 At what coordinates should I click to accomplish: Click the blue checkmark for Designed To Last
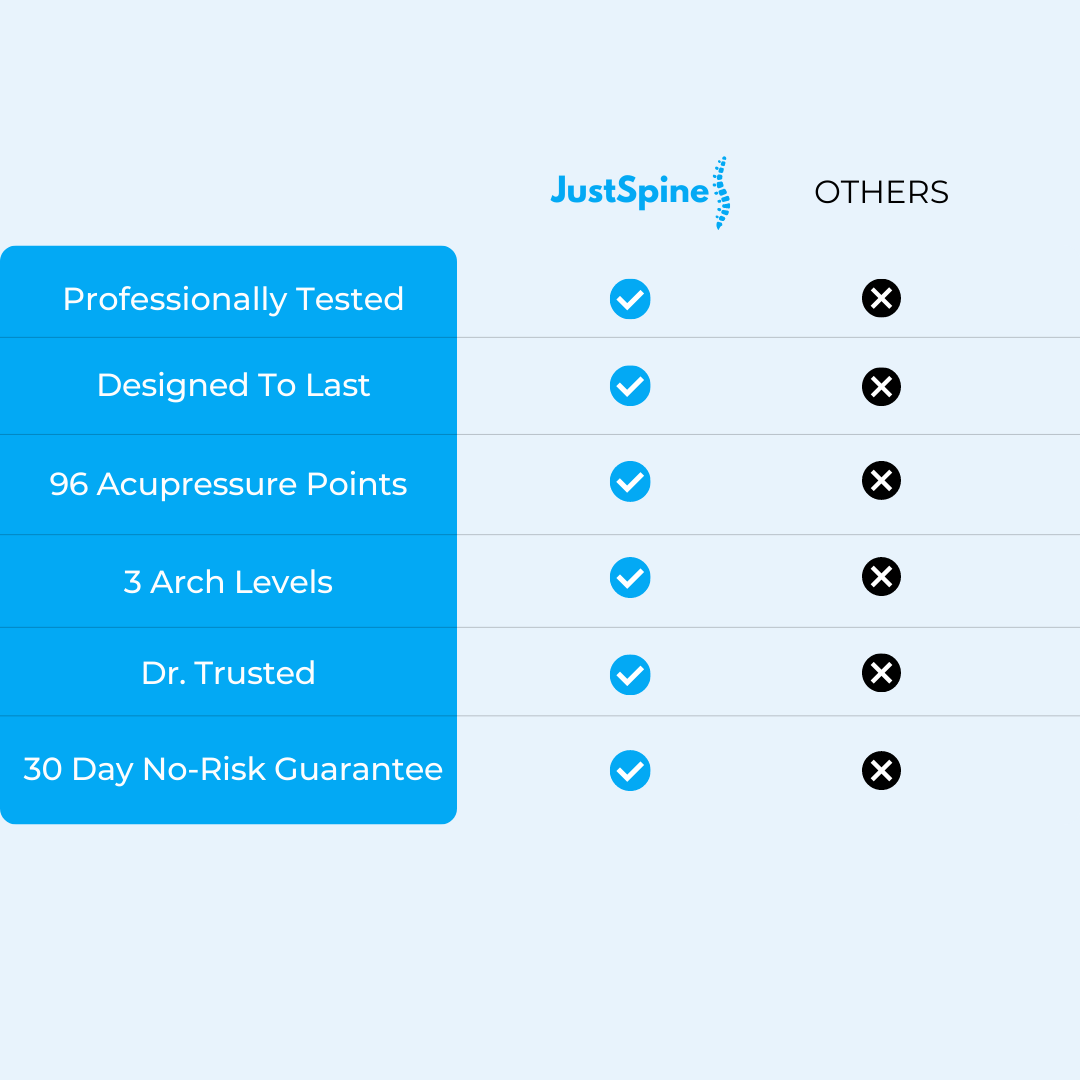tap(630, 386)
